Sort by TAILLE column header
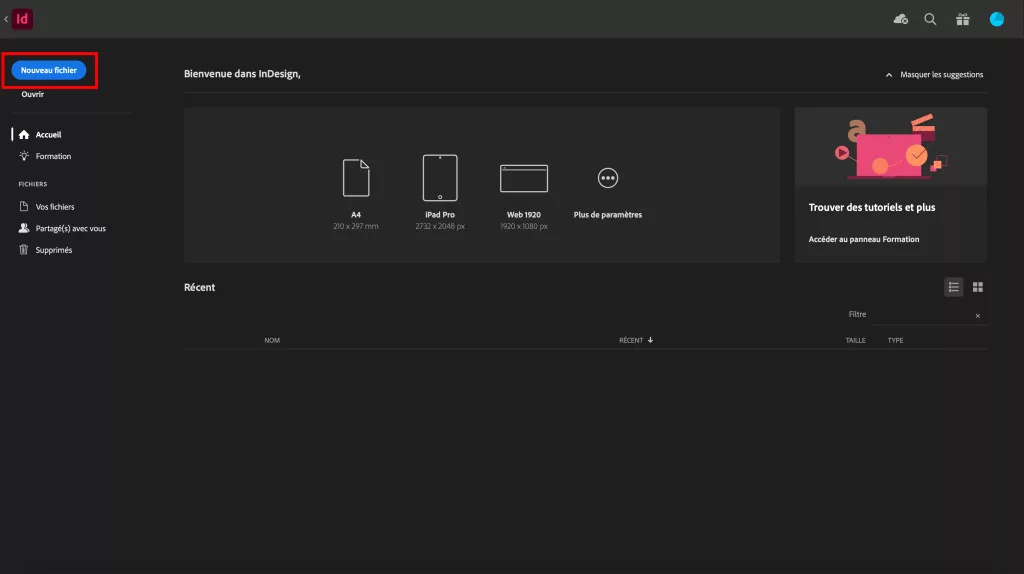This screenshot has width=1024, height=574. (856, 340)
